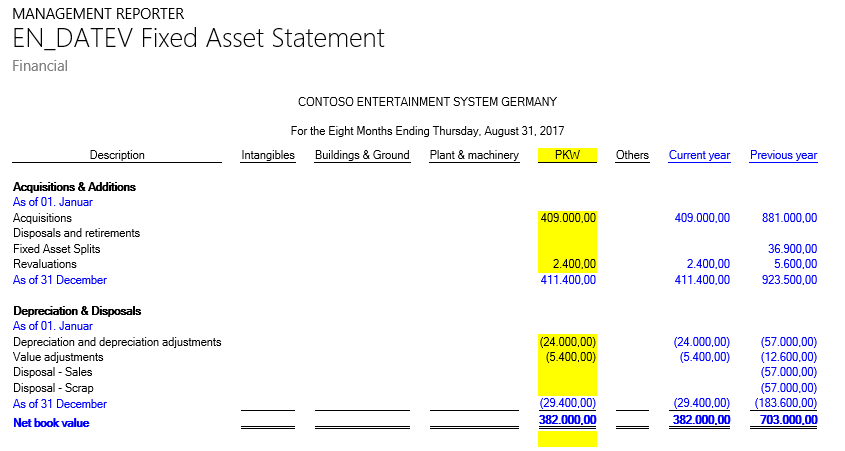The image size is (845, 451).
Task: Click Previous year Acquisitions amount 881.000,00
Action: coord(789,218)
